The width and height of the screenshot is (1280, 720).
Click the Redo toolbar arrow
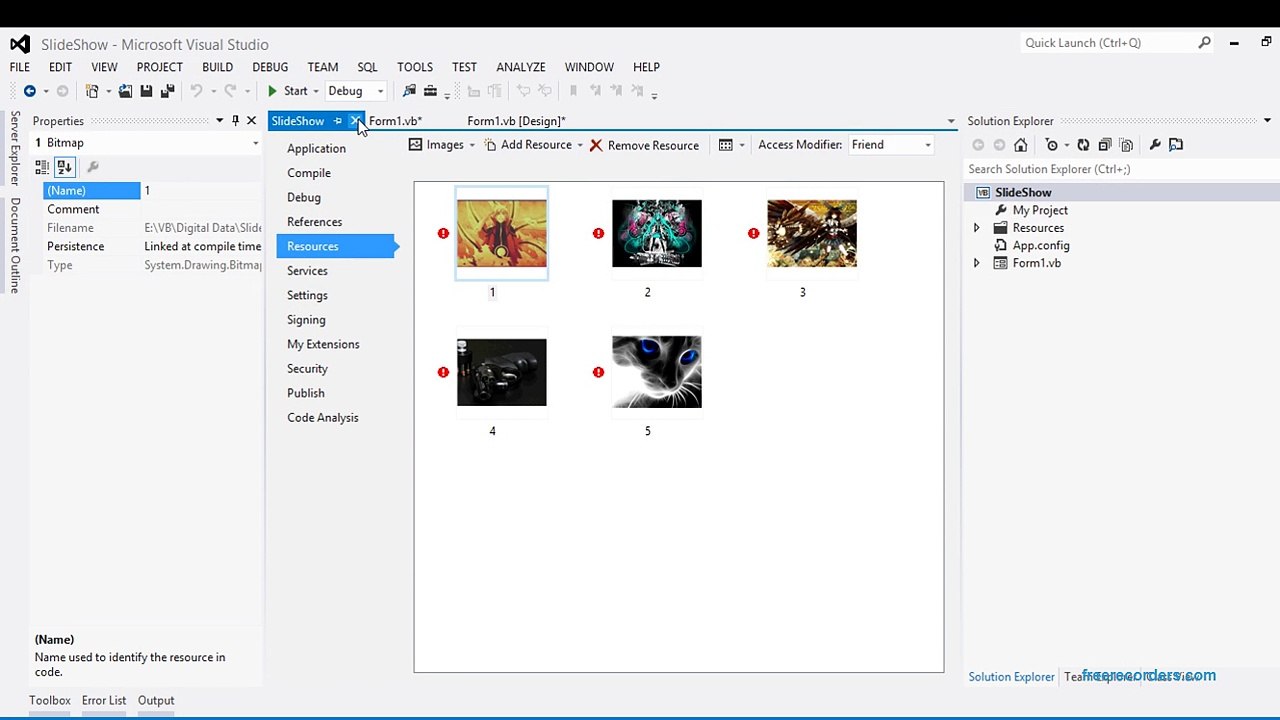tap(230, 91)
